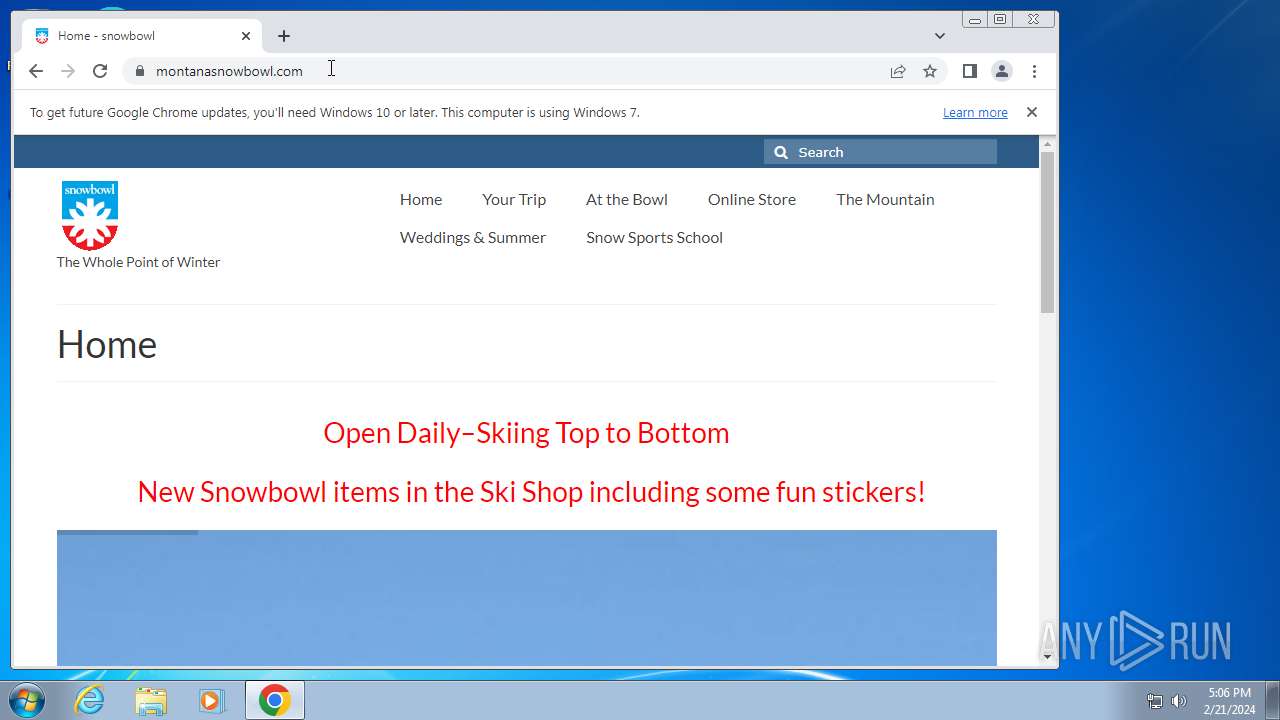Bookmark this tab with the star
The height and width of the screenshot is (720, 1280).
(930, 71)
